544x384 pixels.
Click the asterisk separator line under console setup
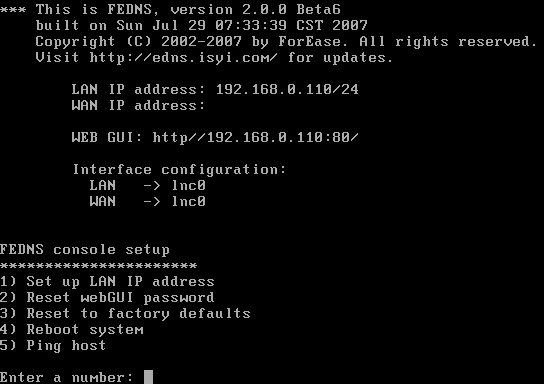tap(99, 266)
